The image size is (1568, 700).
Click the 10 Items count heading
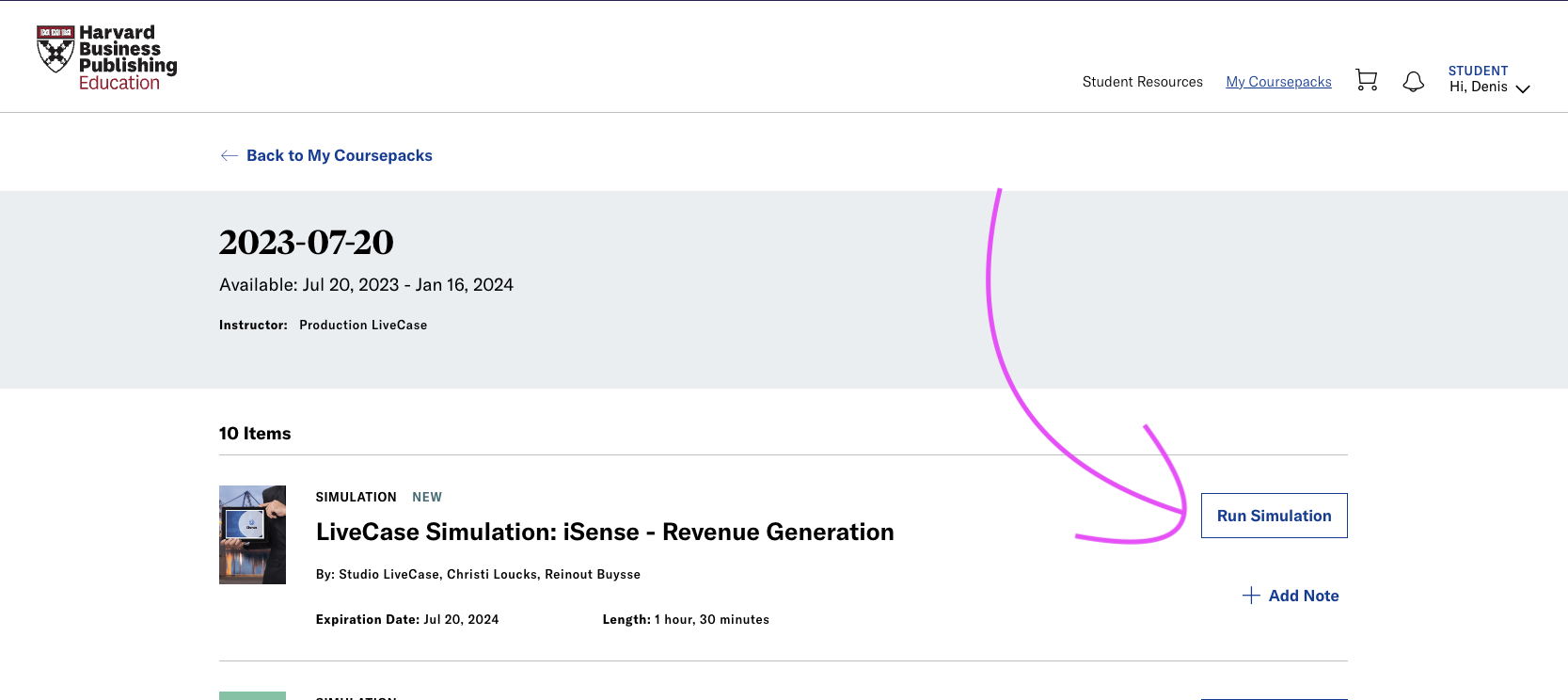[x=255, y=434]
